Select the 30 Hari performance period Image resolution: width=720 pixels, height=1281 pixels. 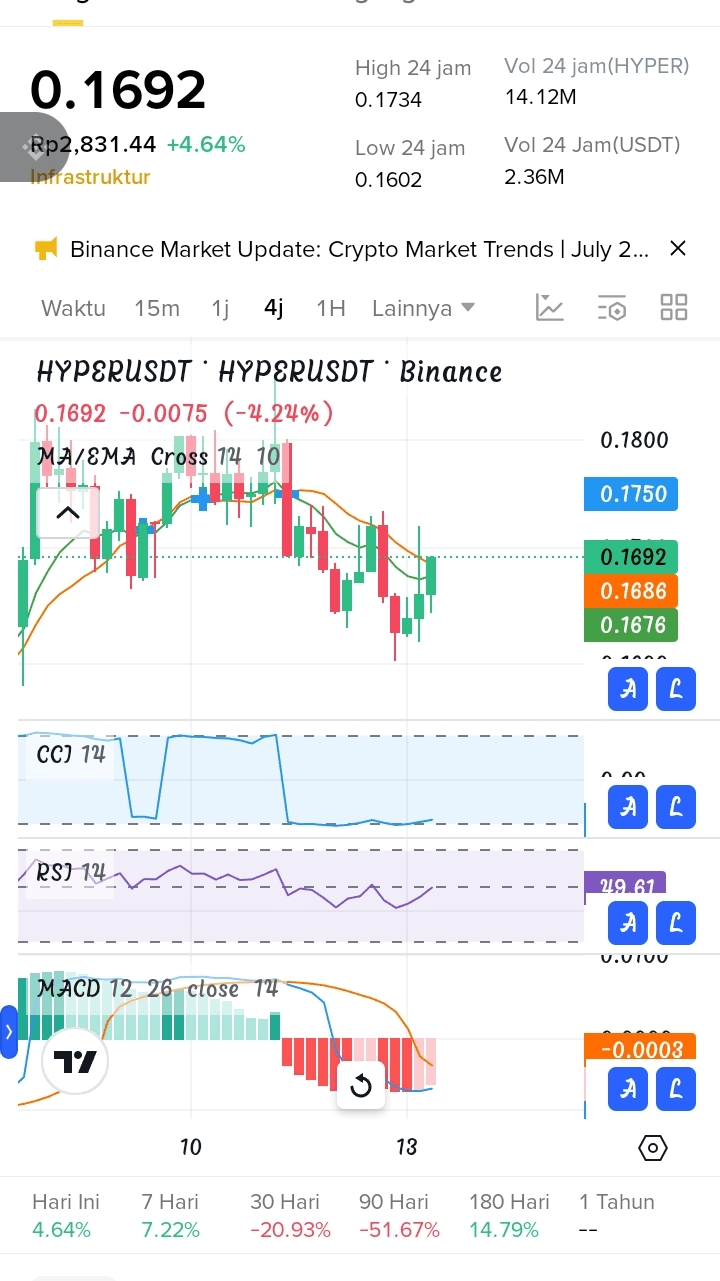290,1215
